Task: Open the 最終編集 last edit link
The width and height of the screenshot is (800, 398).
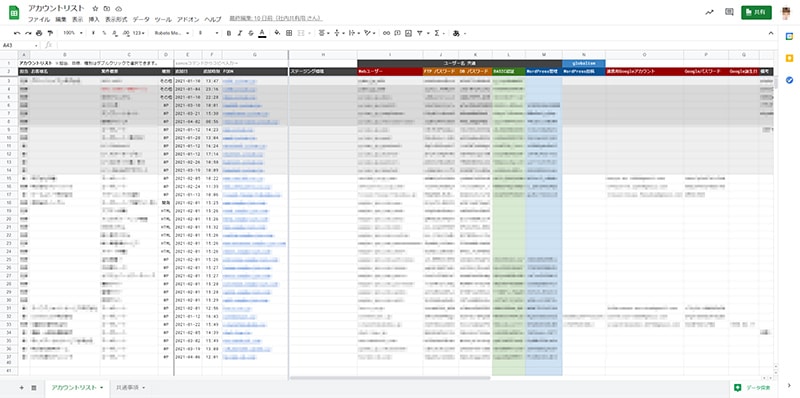Action: coord(276,19)
